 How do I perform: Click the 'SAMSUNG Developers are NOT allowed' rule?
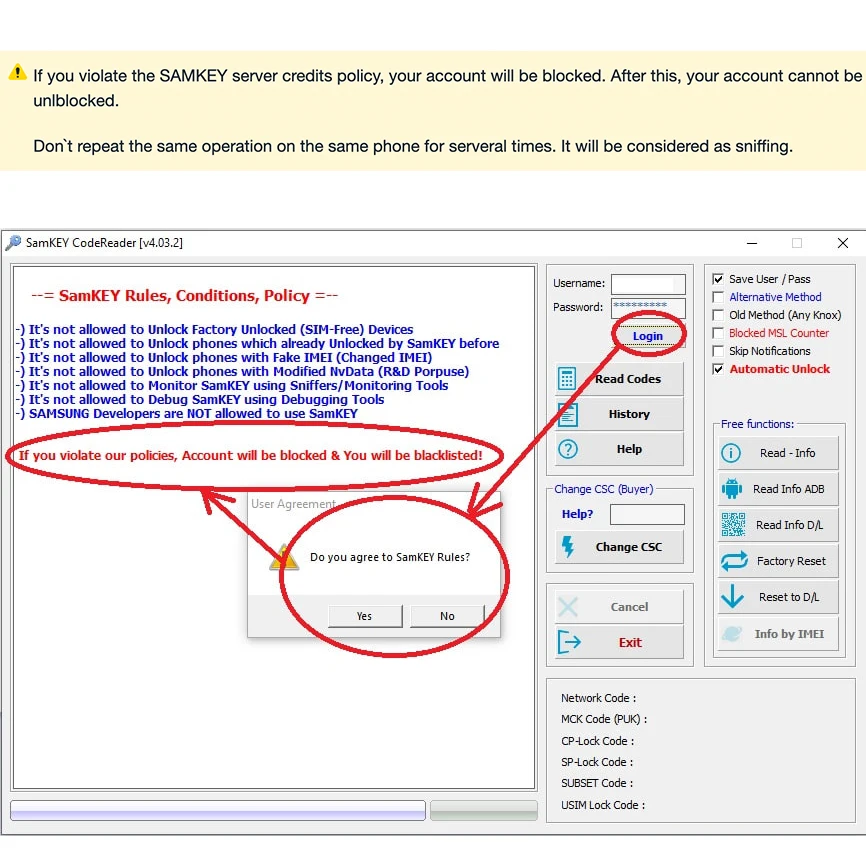(186, 414)
